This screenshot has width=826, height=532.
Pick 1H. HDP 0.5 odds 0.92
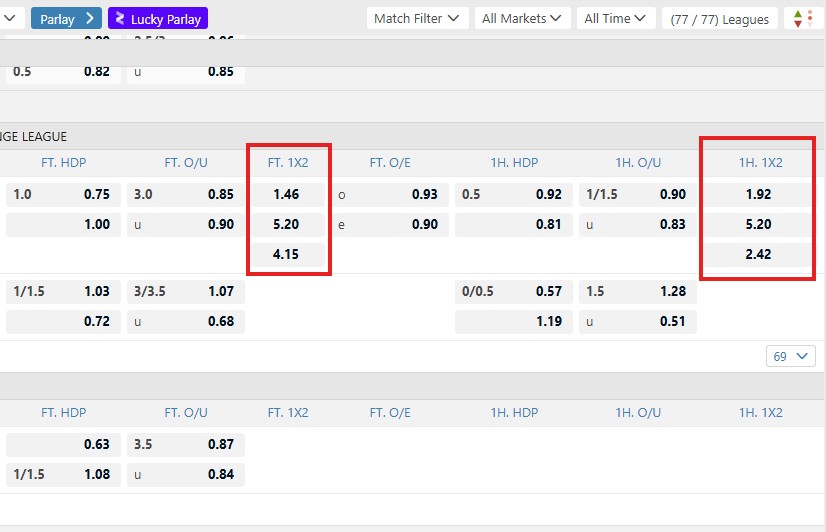(x=514, y=194)
